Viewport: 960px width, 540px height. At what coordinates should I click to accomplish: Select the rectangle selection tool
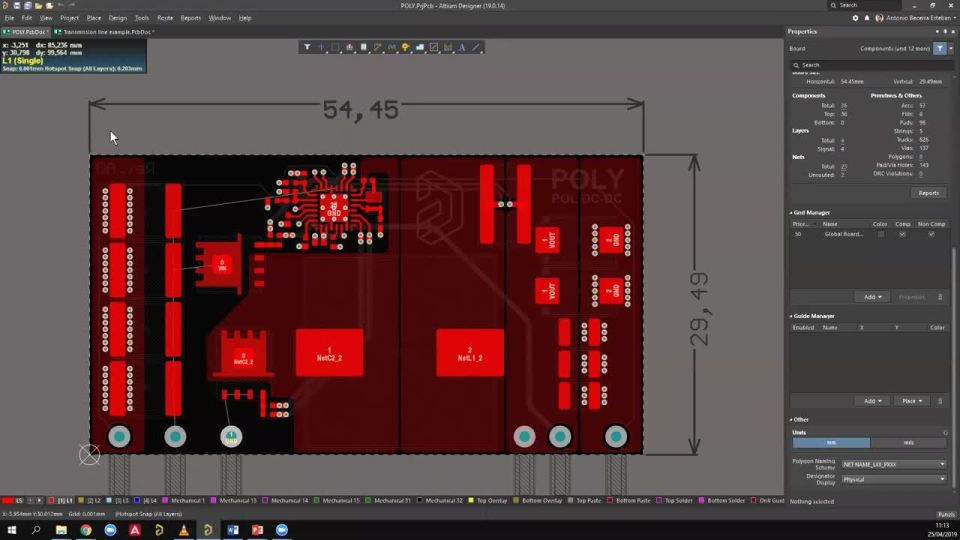point(335,47)
